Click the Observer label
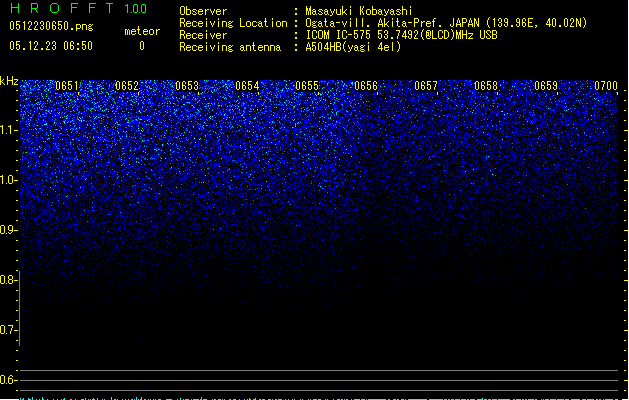Screen dimensions: 629x400 click(203, 11)
